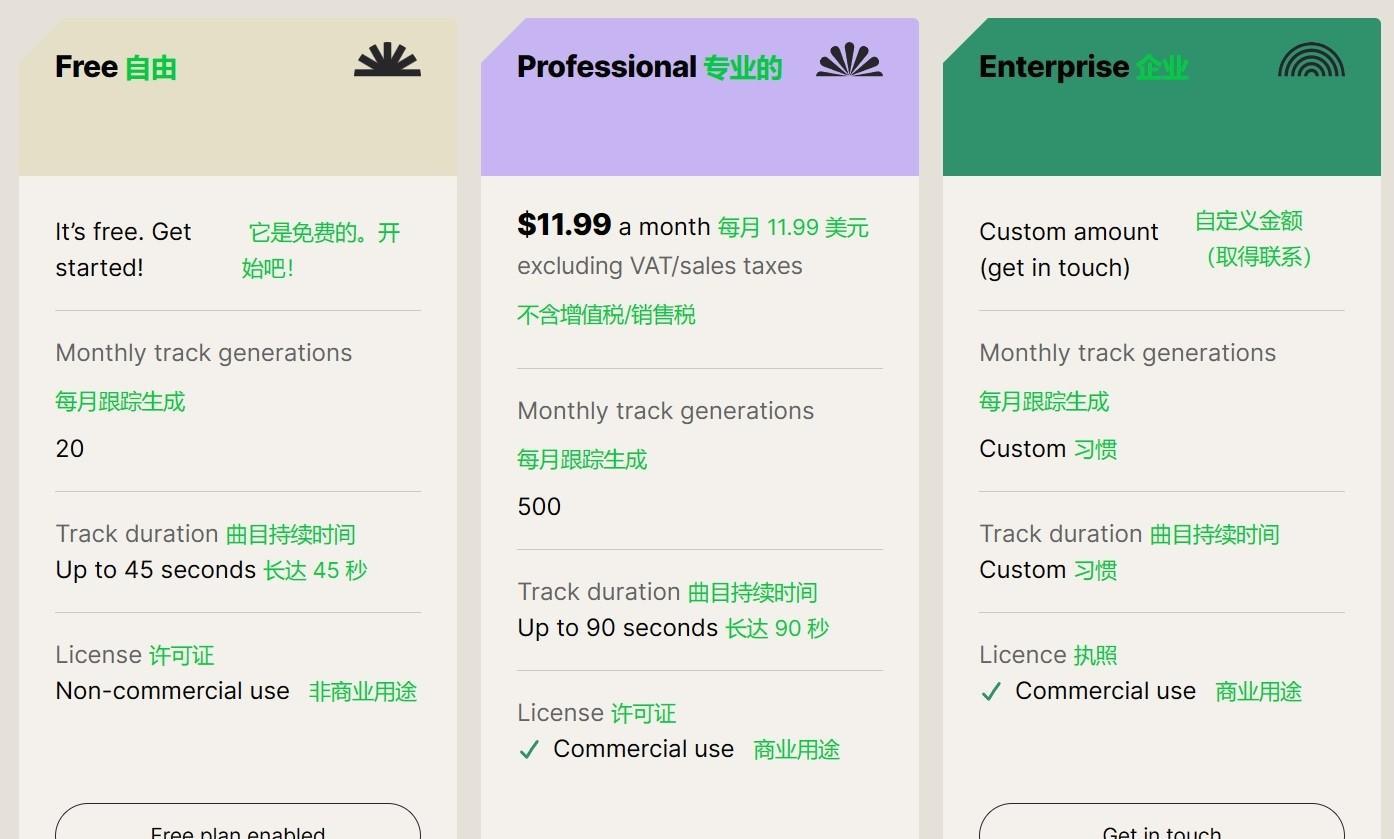Click the green Enterprise header banner

point(1162,97)
